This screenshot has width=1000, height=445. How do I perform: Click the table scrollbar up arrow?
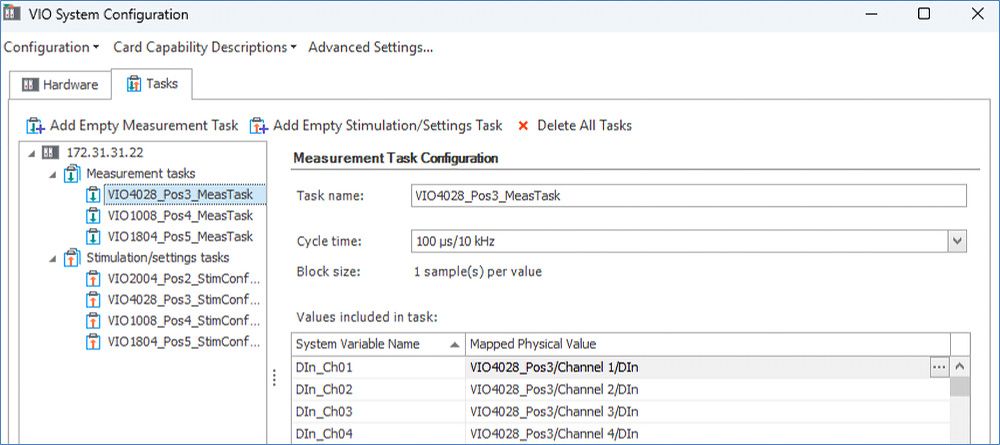tap(960, 367)
